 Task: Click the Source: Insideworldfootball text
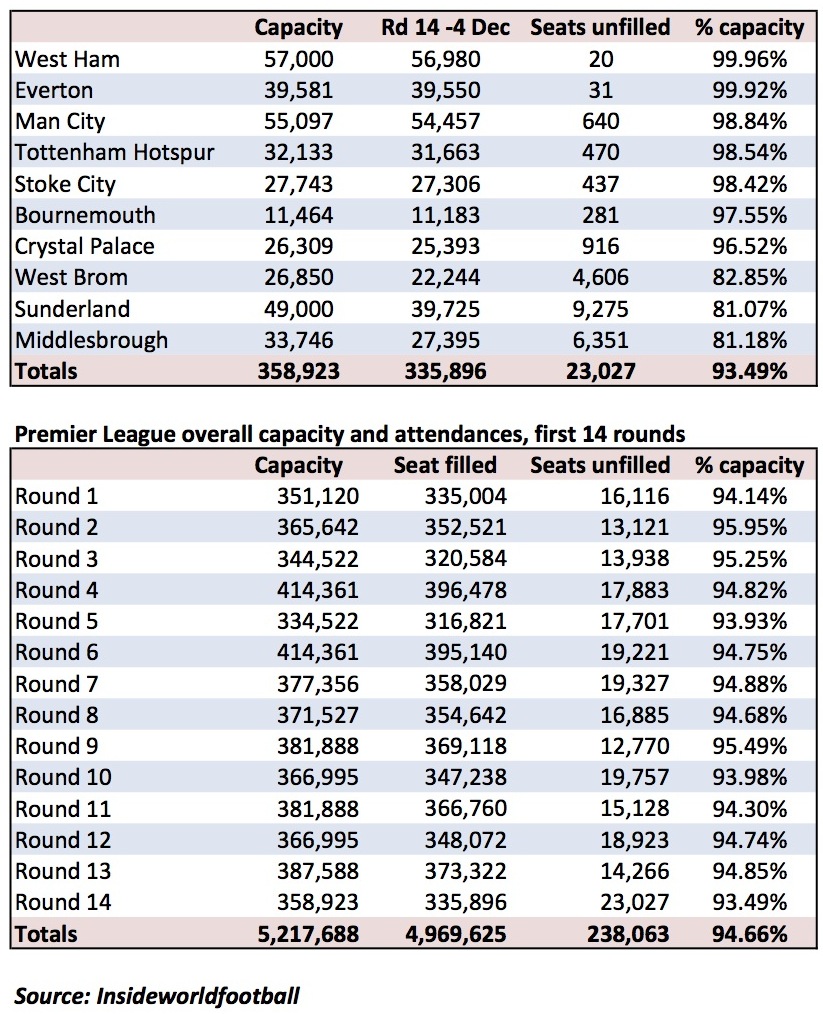[157, 996]
